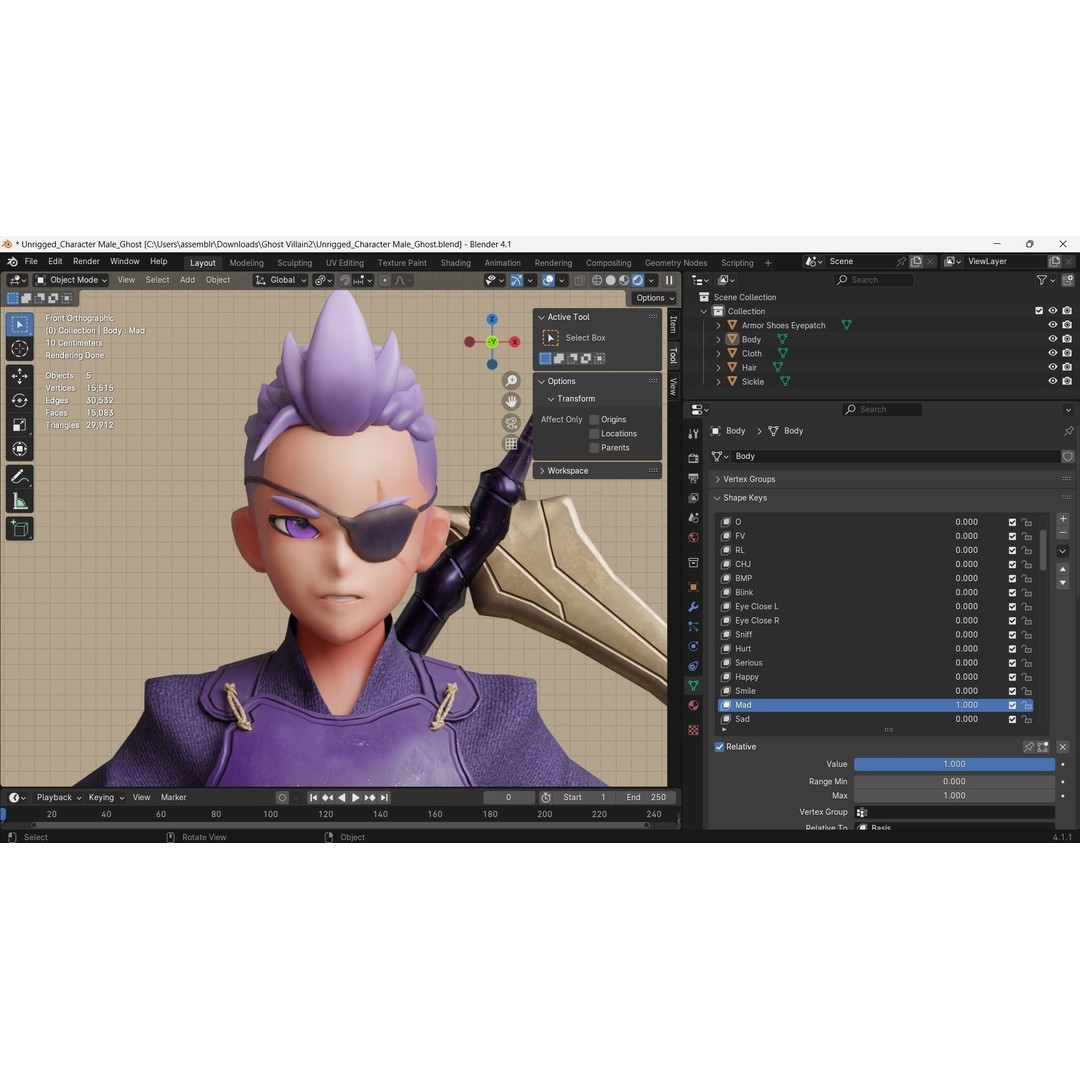Expand the Workspace panel
Image resolution: width=1080 pixels, height=1080 pixels.
(568, 470)
